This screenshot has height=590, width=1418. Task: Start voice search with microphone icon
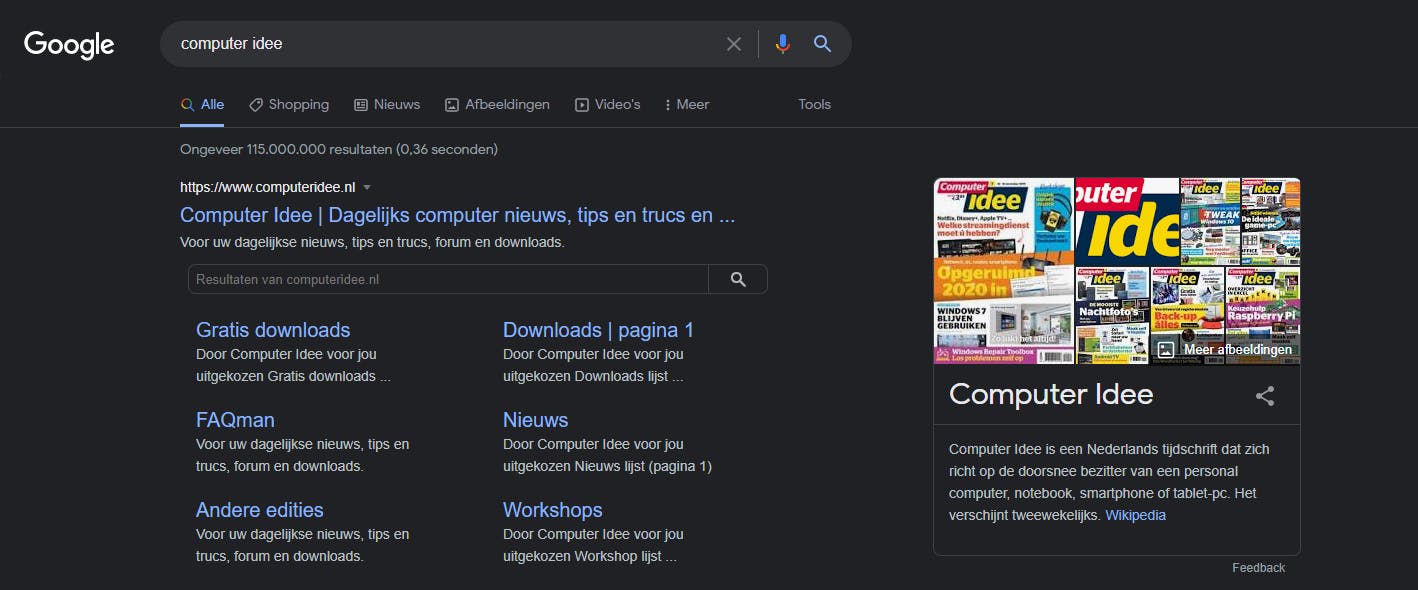pos(783,44)
